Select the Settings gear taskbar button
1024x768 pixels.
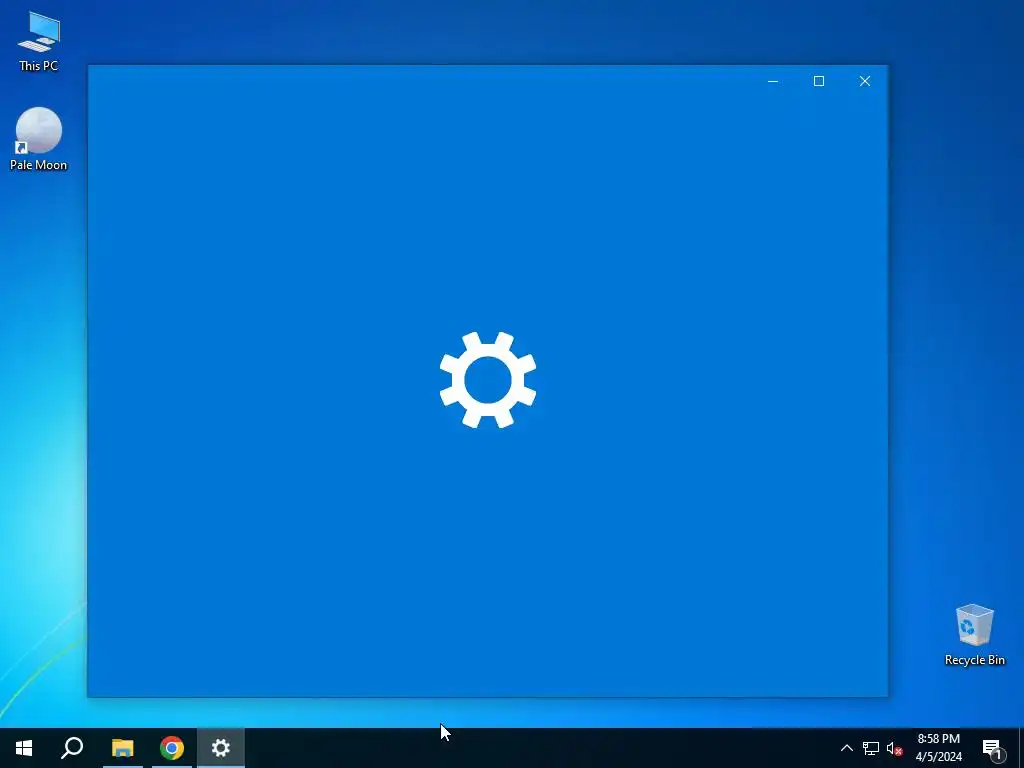pyautogui.click(x=221, y=748)
